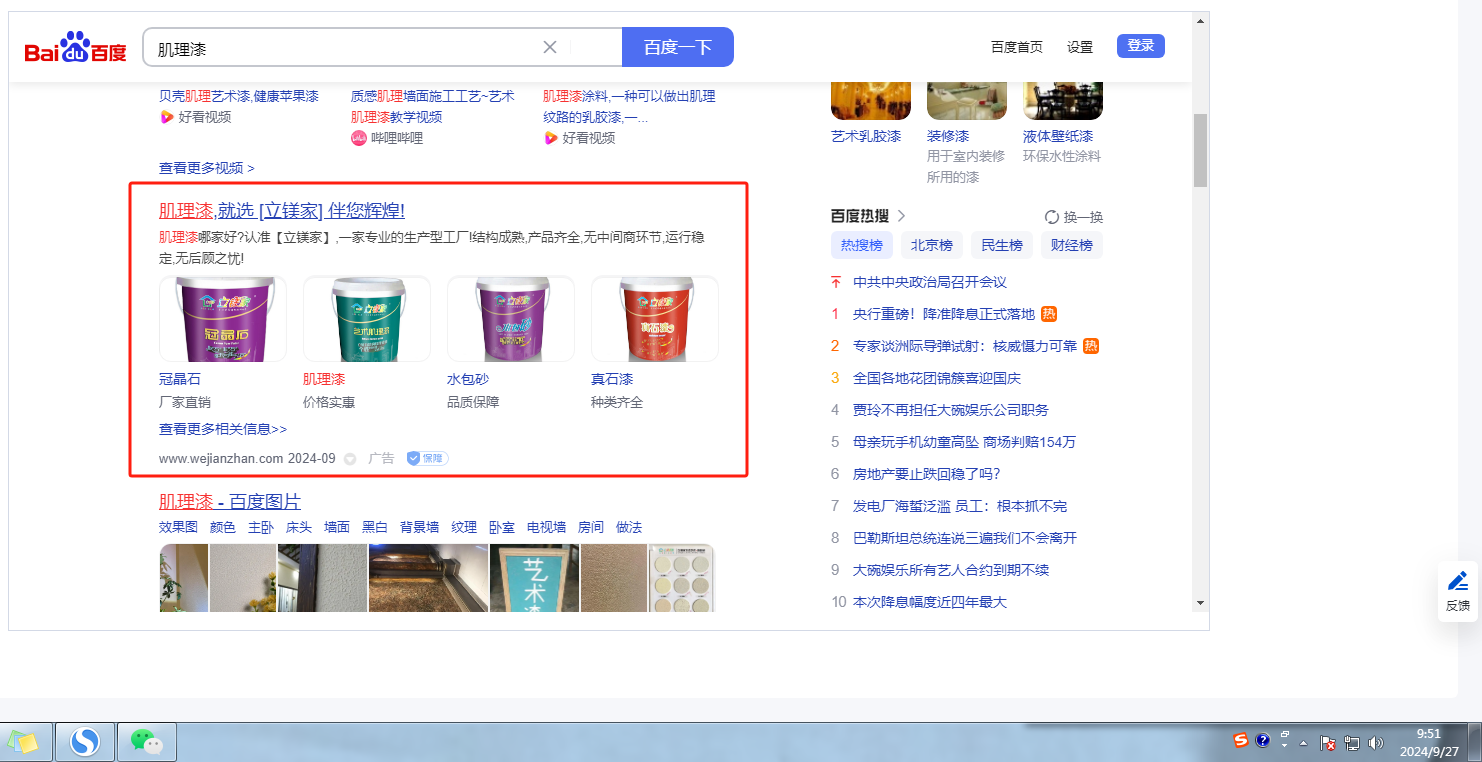Select the 民生榜 tab

point(1001,245)
